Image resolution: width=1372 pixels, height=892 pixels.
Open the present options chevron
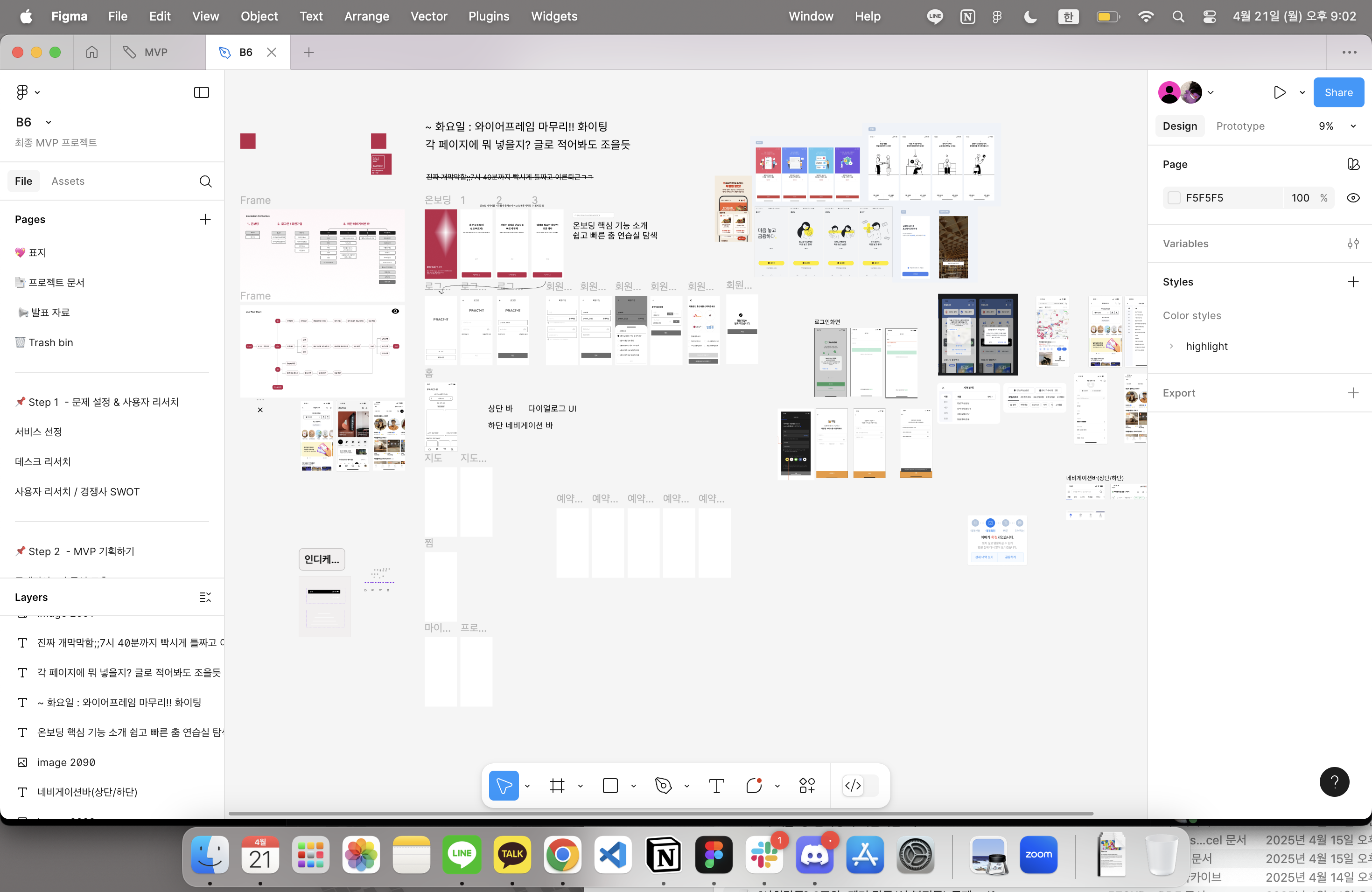pos(1302,93)
